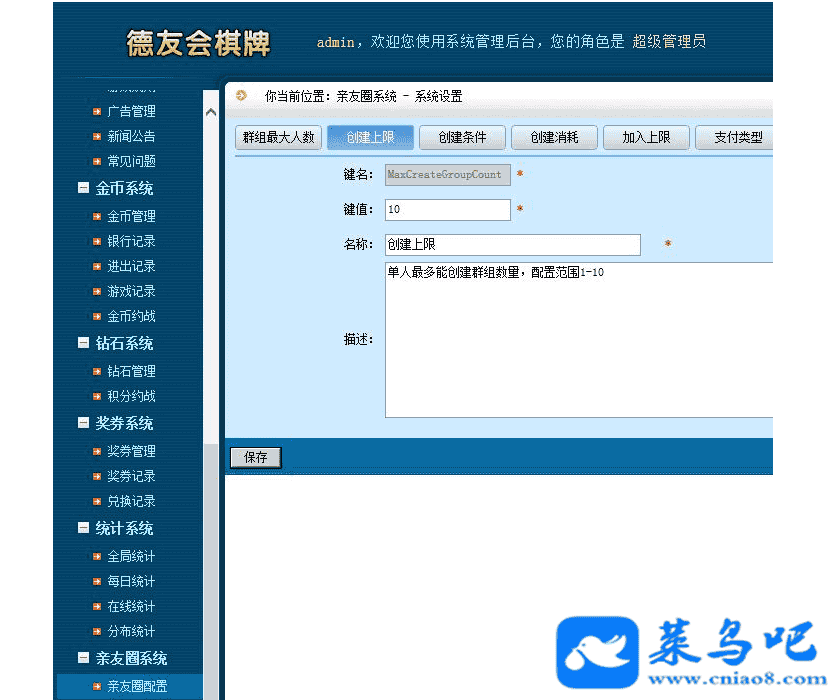Collapse the 统计系统 menu section

(83, 528)
